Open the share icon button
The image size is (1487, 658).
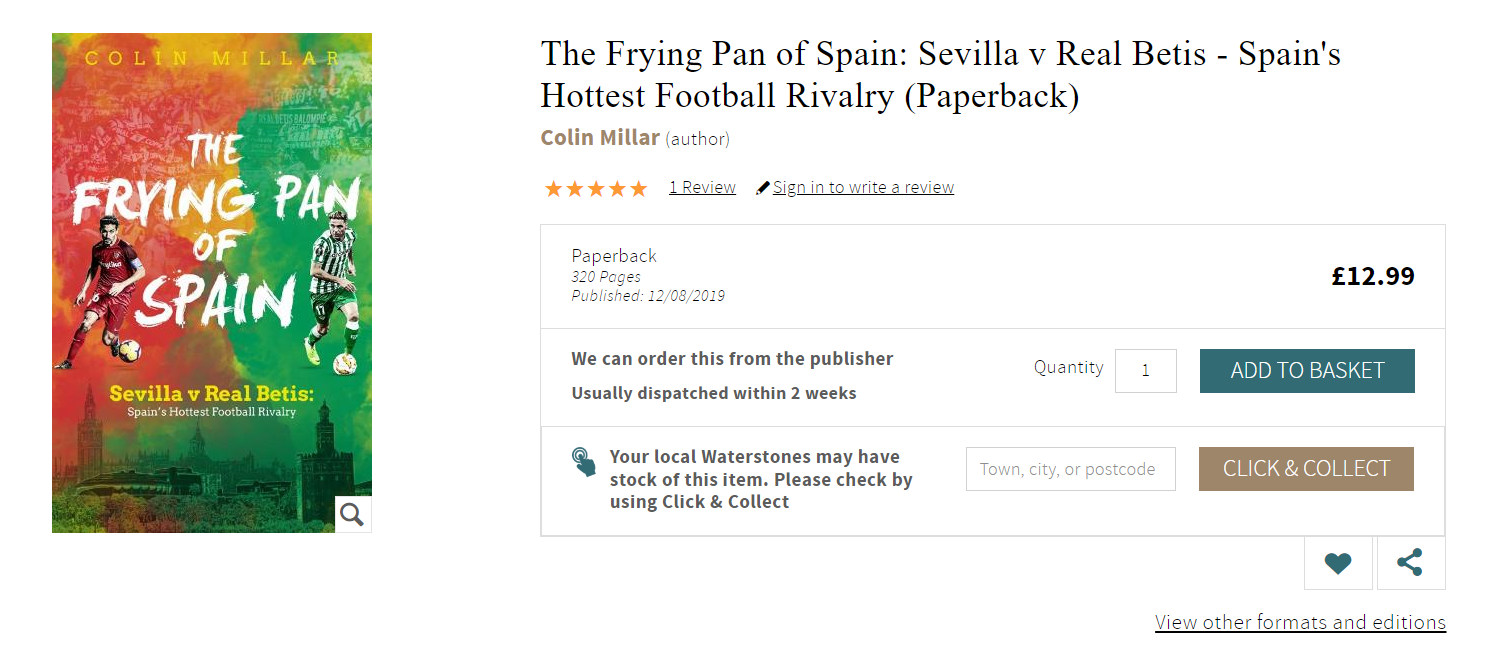tap(1410, 564)
